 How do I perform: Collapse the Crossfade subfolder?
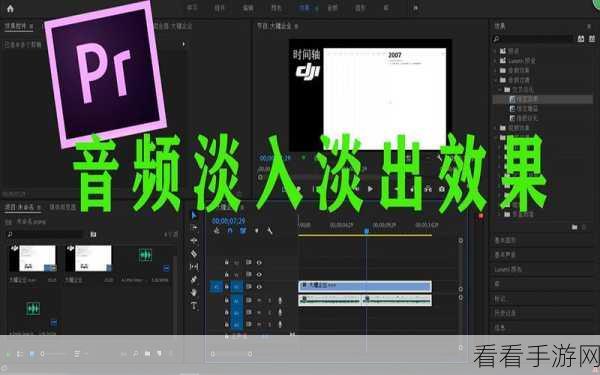click(501, 90)
